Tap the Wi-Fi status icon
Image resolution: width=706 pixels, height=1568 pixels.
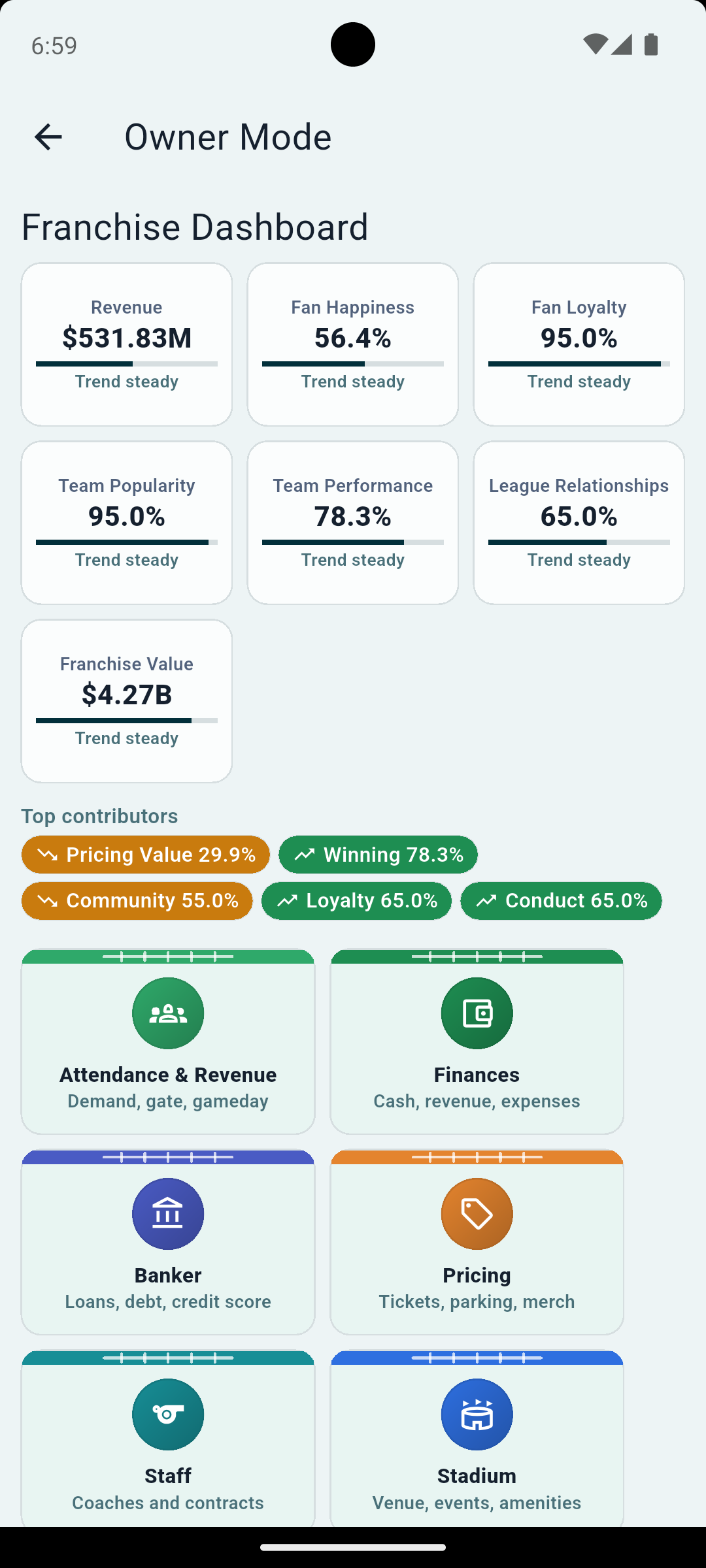(x=595, y=44)
